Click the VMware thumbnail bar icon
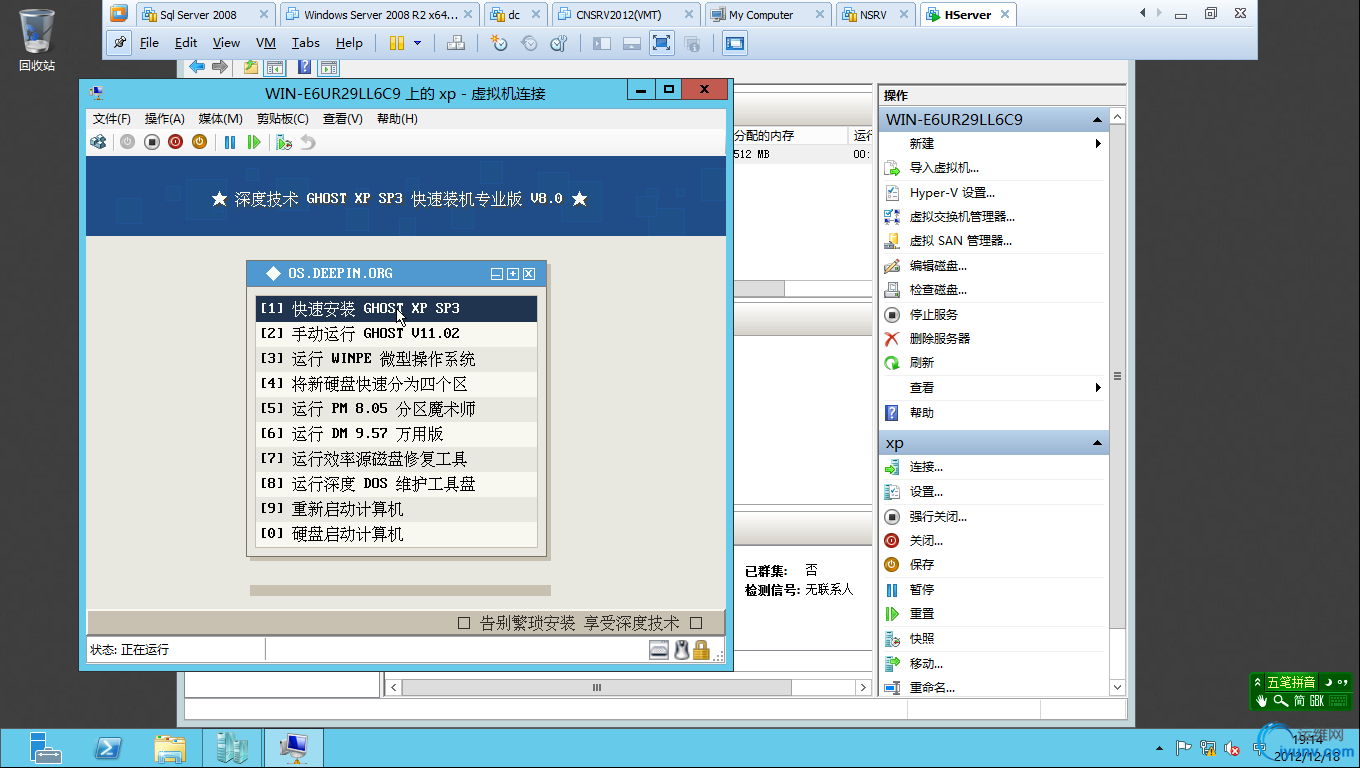The height and width of the screenshot is (768, 1360). click(x=631, y=43)
